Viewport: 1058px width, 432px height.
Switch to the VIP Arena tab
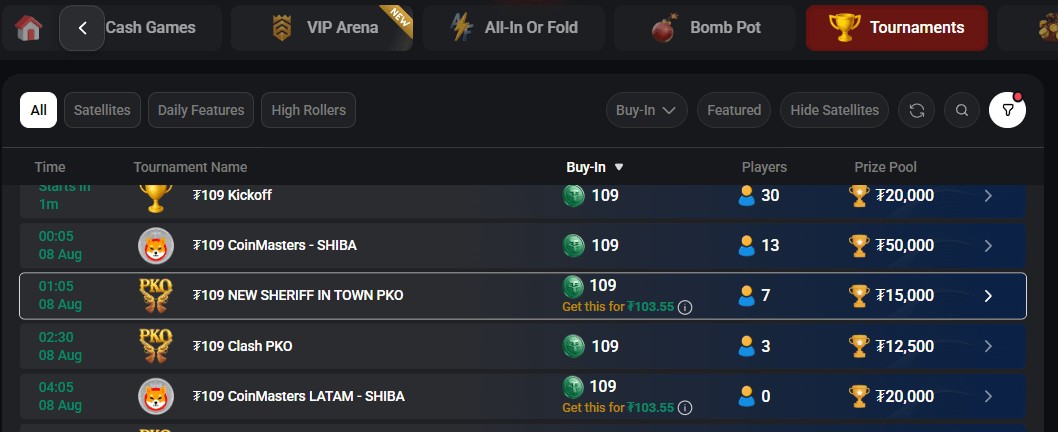coord(321,28)
